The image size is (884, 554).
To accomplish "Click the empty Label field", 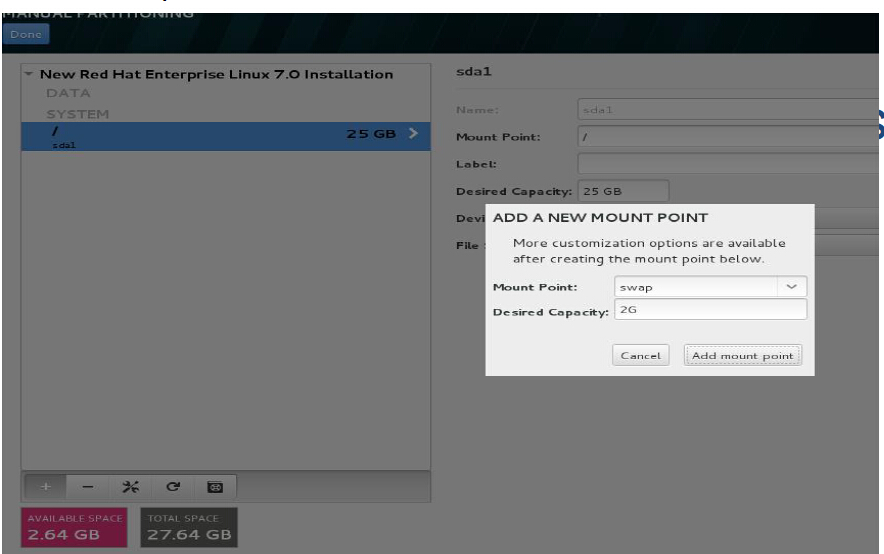I will tap(727, 163).
